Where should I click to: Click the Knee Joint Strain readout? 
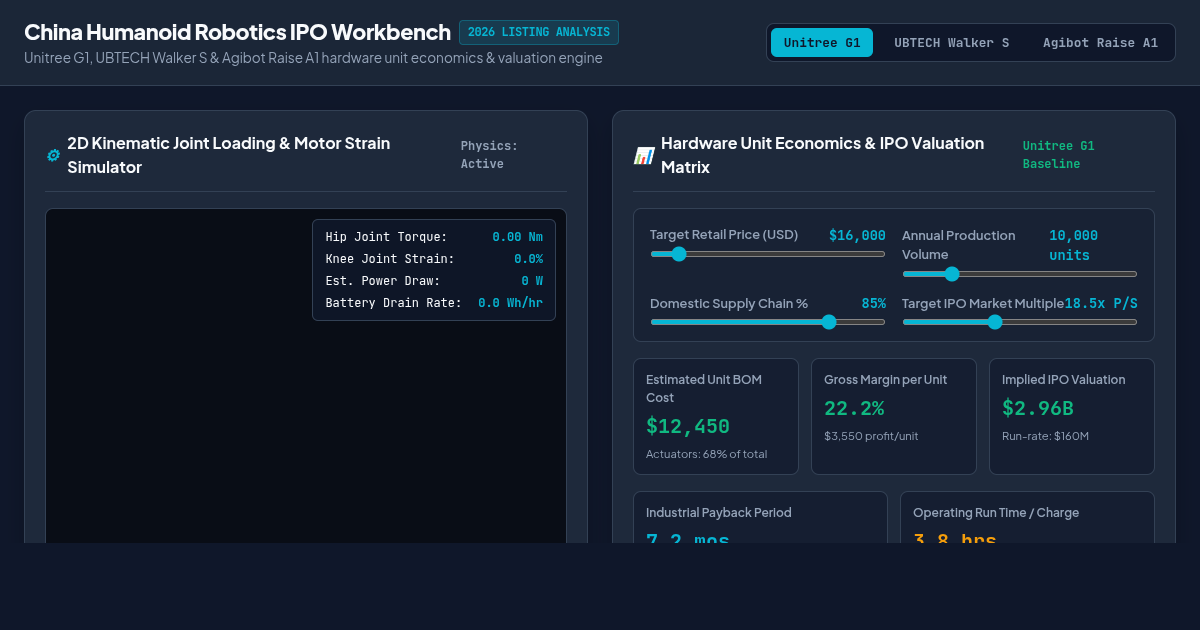434,259
